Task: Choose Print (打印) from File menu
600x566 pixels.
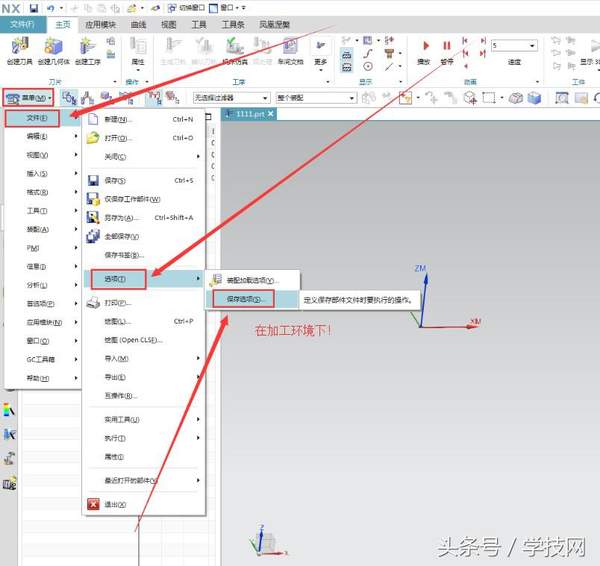Action: pyautogui.click(x=143, y=303)
